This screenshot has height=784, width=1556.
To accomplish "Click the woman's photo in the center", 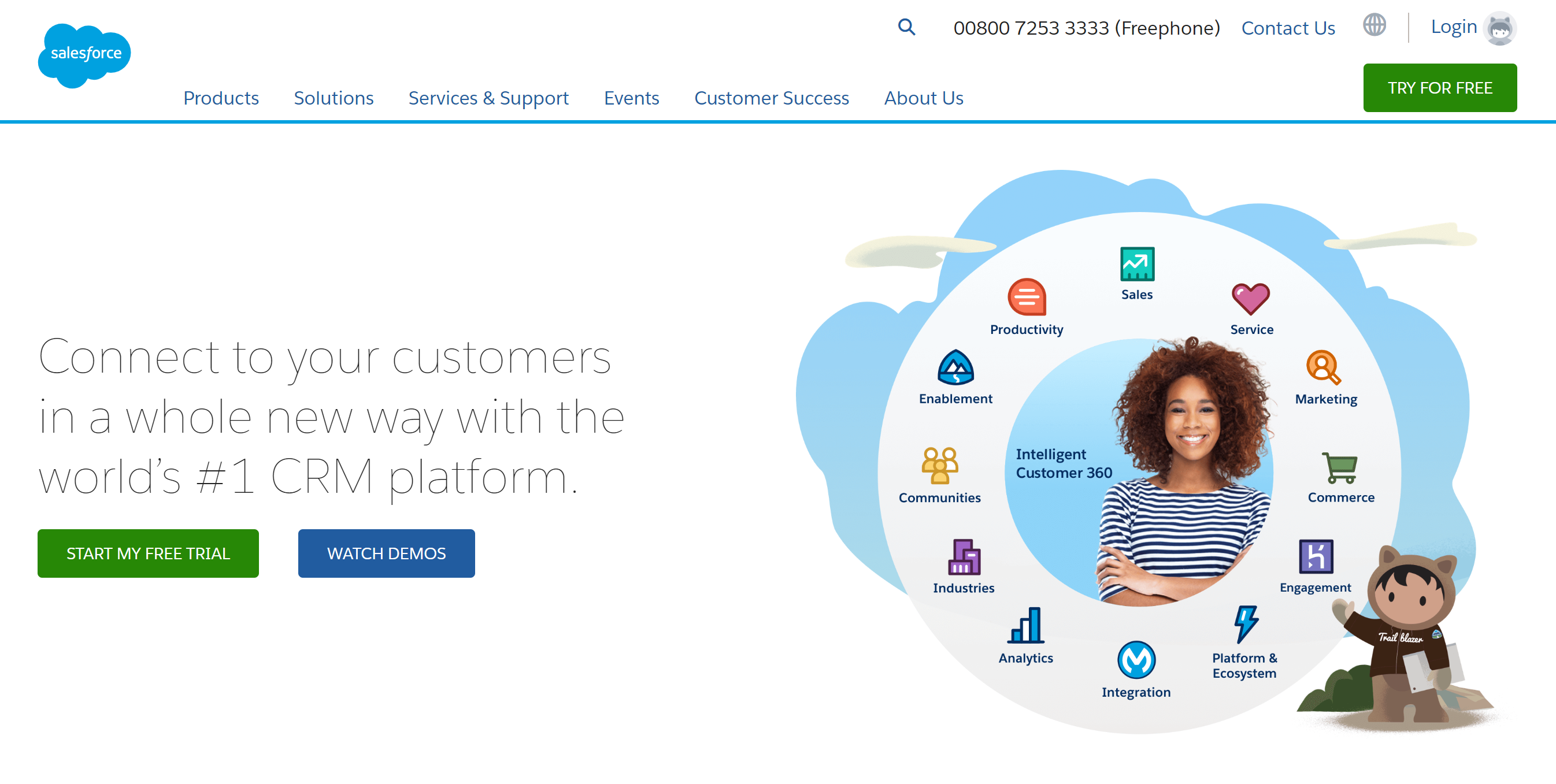I will [x=1184, y=471].
